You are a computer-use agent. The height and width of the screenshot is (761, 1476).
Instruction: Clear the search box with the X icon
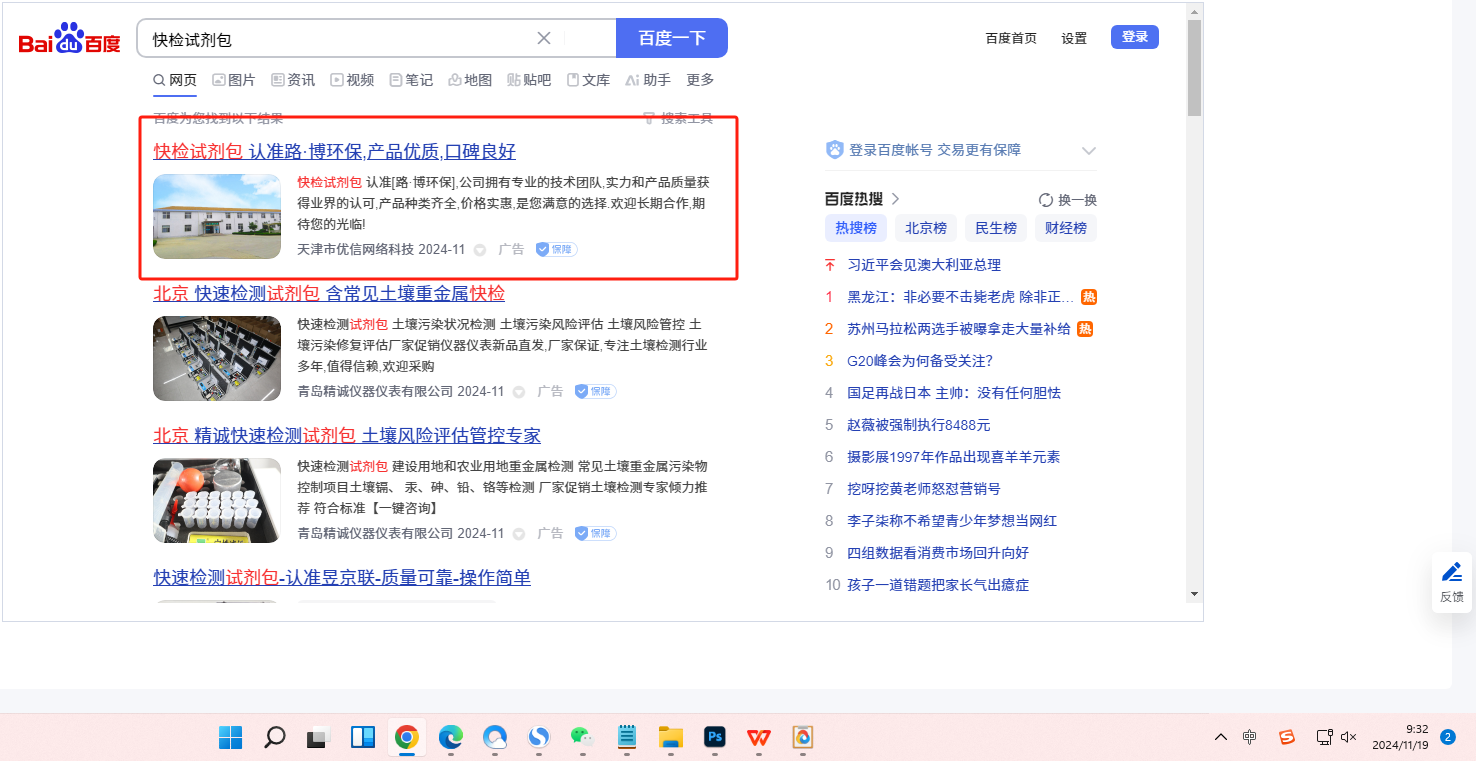[x=544, y=38]
